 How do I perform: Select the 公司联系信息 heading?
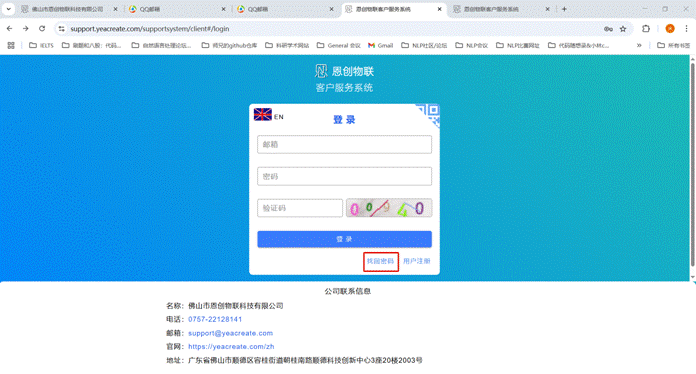348,291
